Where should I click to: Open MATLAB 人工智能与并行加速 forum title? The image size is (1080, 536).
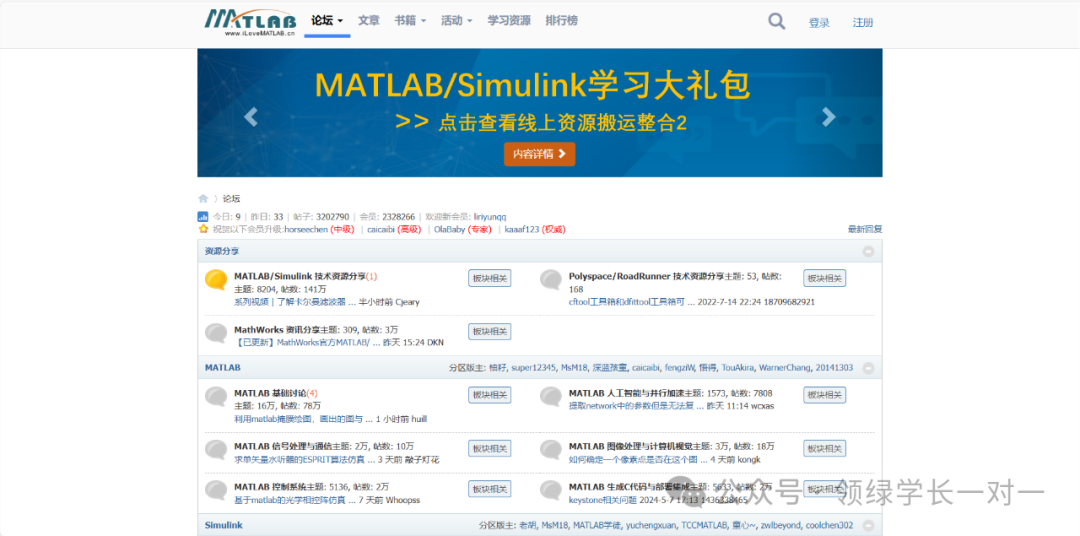click(x=627, y=393)
